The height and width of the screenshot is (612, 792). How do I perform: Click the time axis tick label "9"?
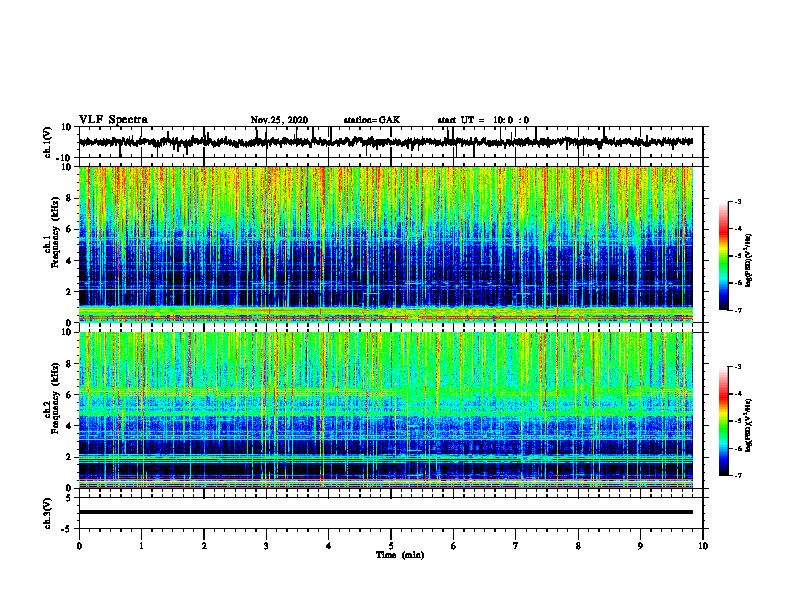coord(640,546)
